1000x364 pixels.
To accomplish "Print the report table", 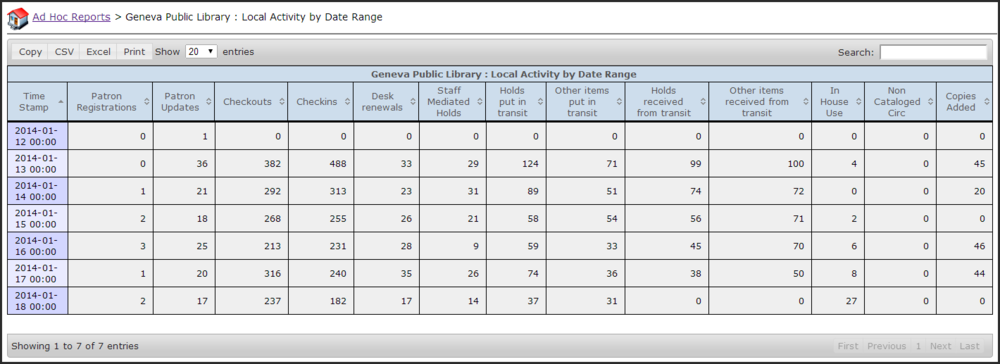I will point(134,52).
